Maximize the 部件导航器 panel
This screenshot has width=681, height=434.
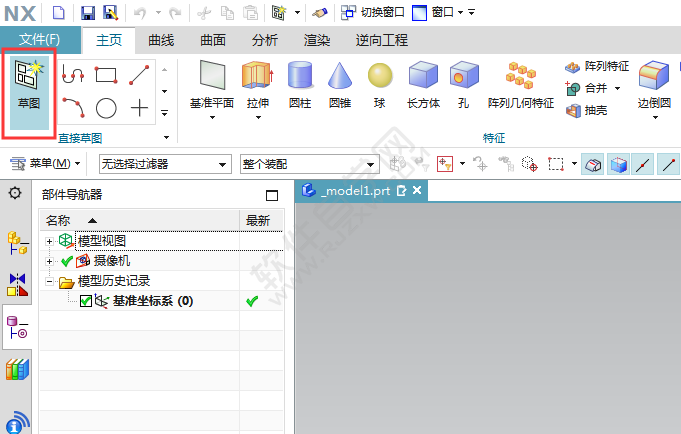coord(272,195)
